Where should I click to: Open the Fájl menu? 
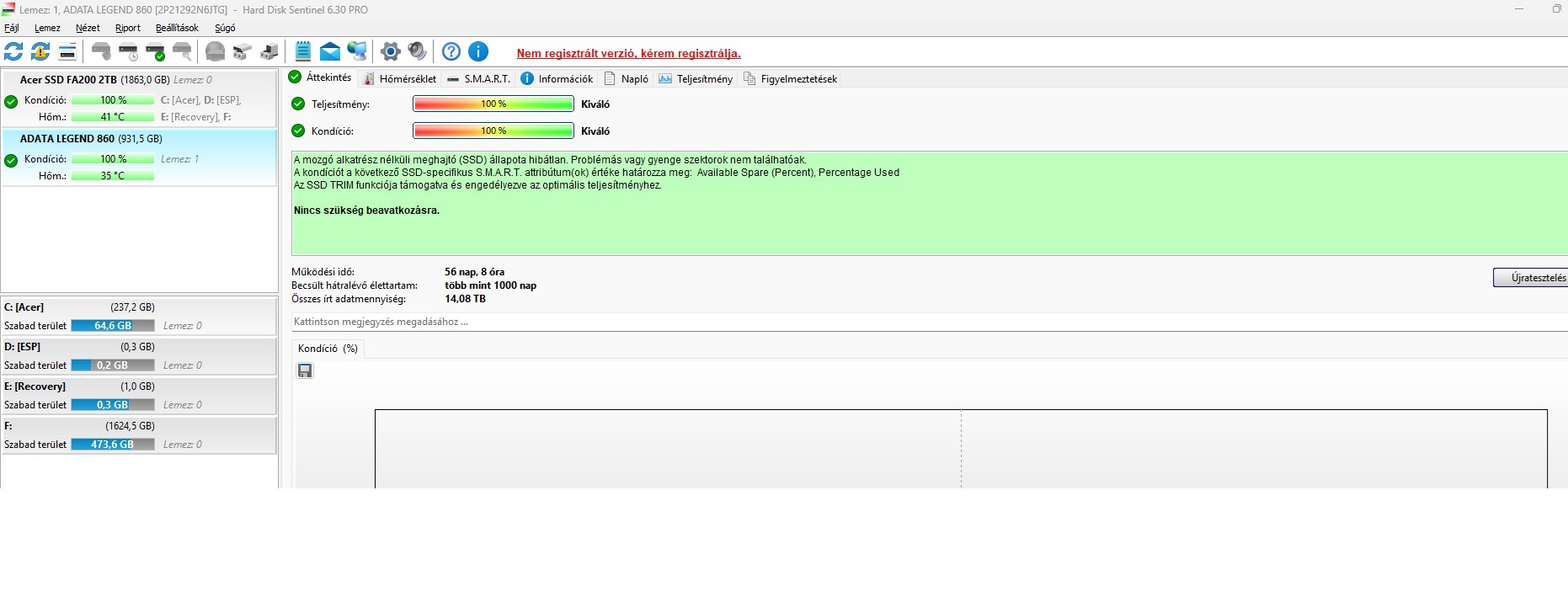pos(12,28)
